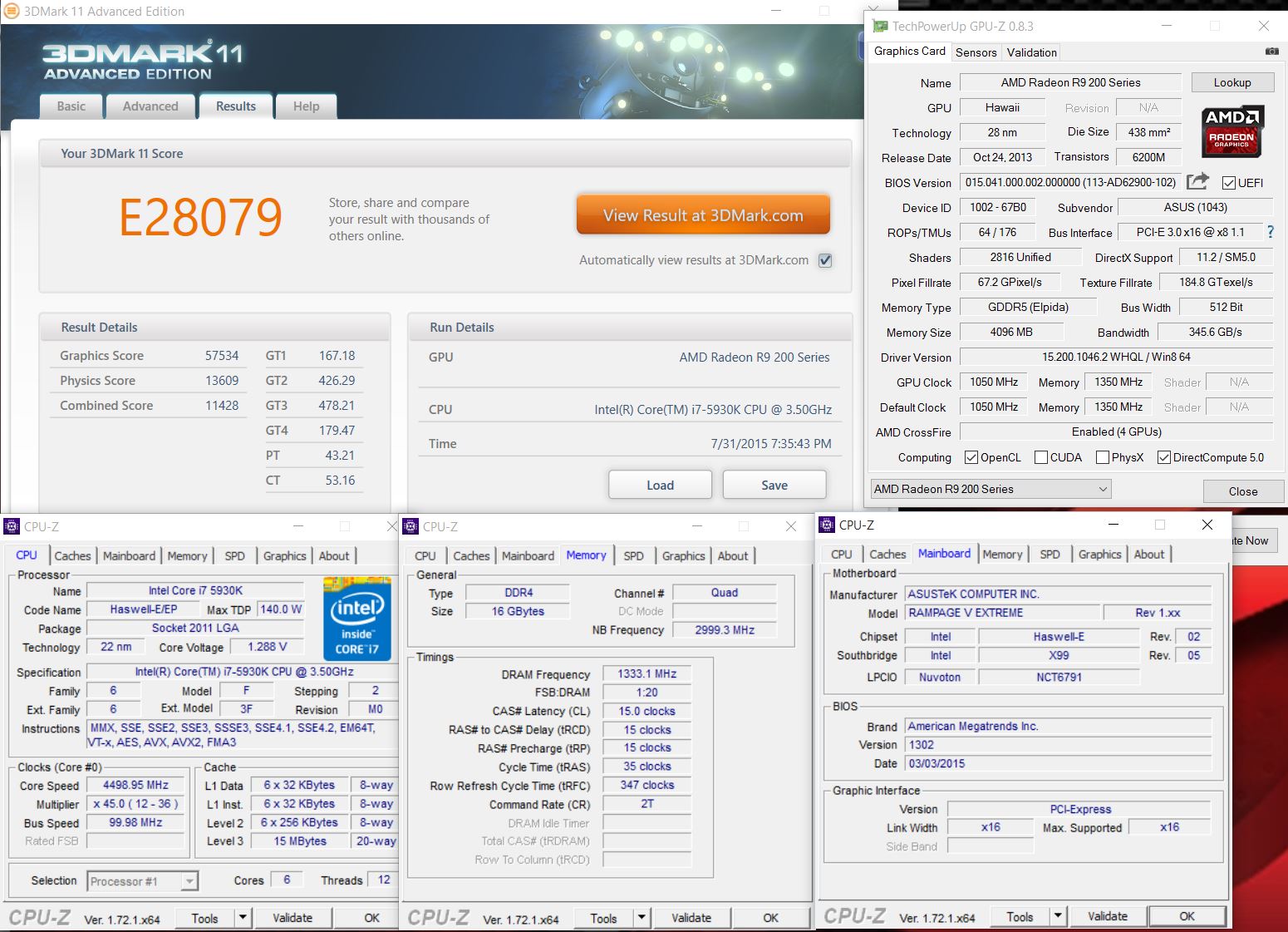Open the Sensors tab in GPU-Z
This screenshot has height=932, width=1288.
[976, 52]
